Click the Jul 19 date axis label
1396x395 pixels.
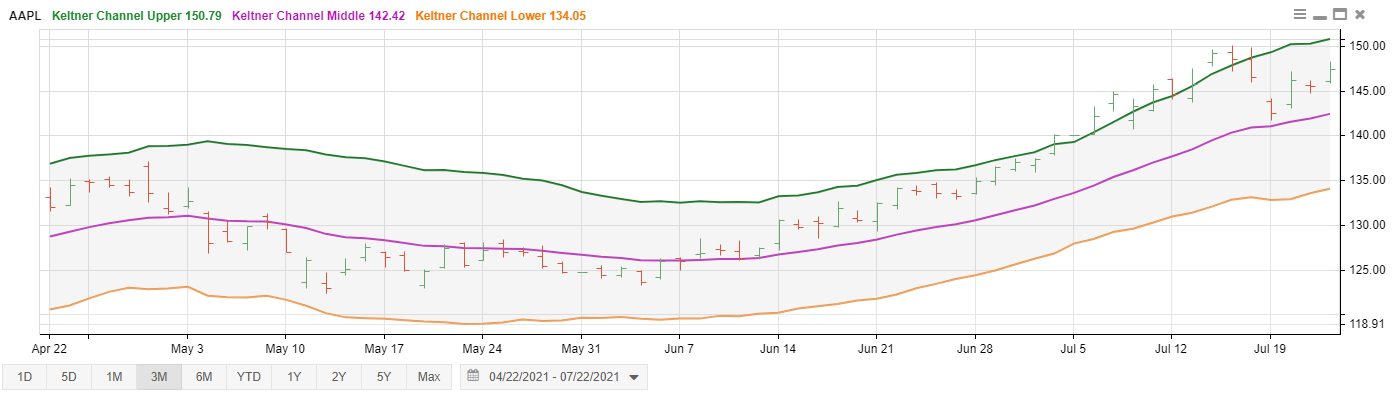[x=1270, y=349]
